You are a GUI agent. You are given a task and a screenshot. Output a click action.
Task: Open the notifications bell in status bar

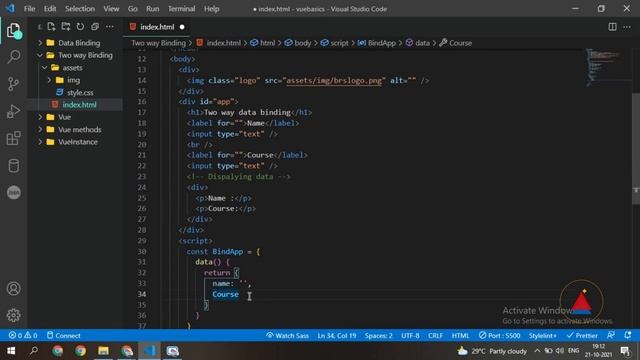point(628,336)
